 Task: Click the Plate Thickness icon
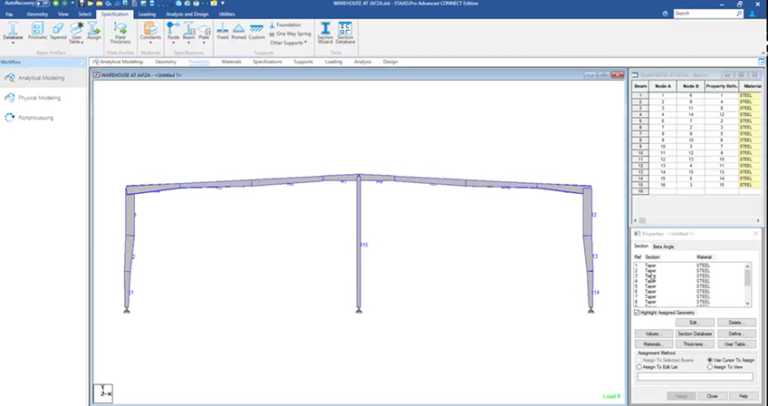[120, 33]
